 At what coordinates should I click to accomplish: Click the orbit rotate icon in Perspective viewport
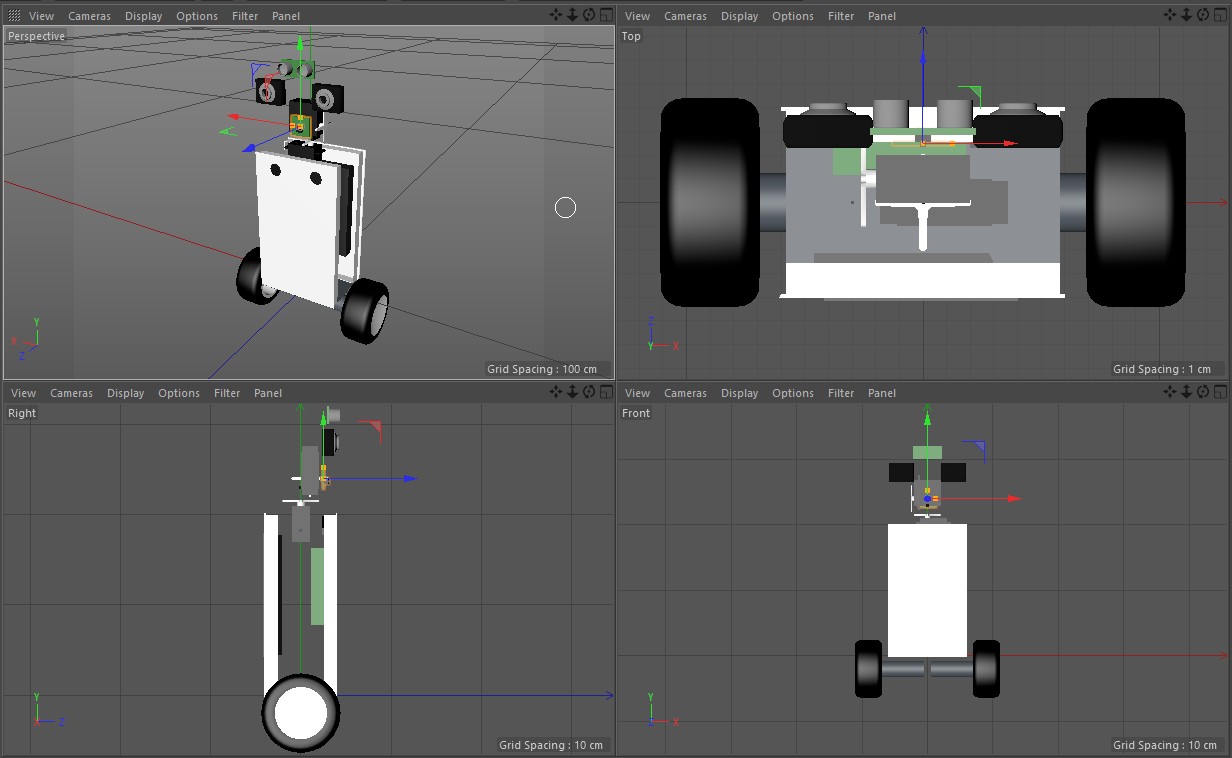(589, 15)
